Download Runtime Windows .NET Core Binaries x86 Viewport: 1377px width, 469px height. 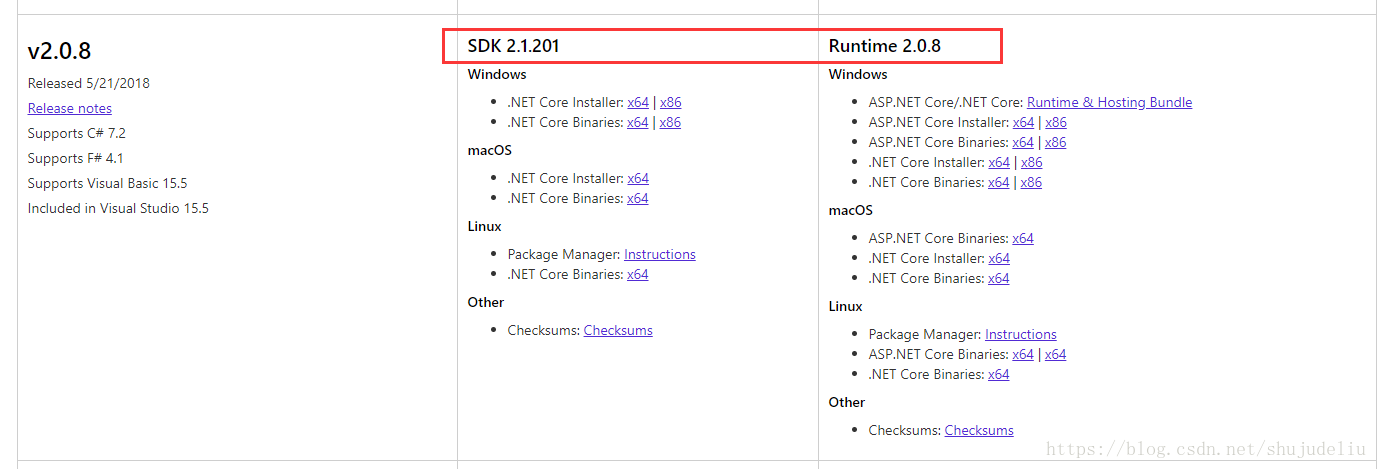point(1031,182)
